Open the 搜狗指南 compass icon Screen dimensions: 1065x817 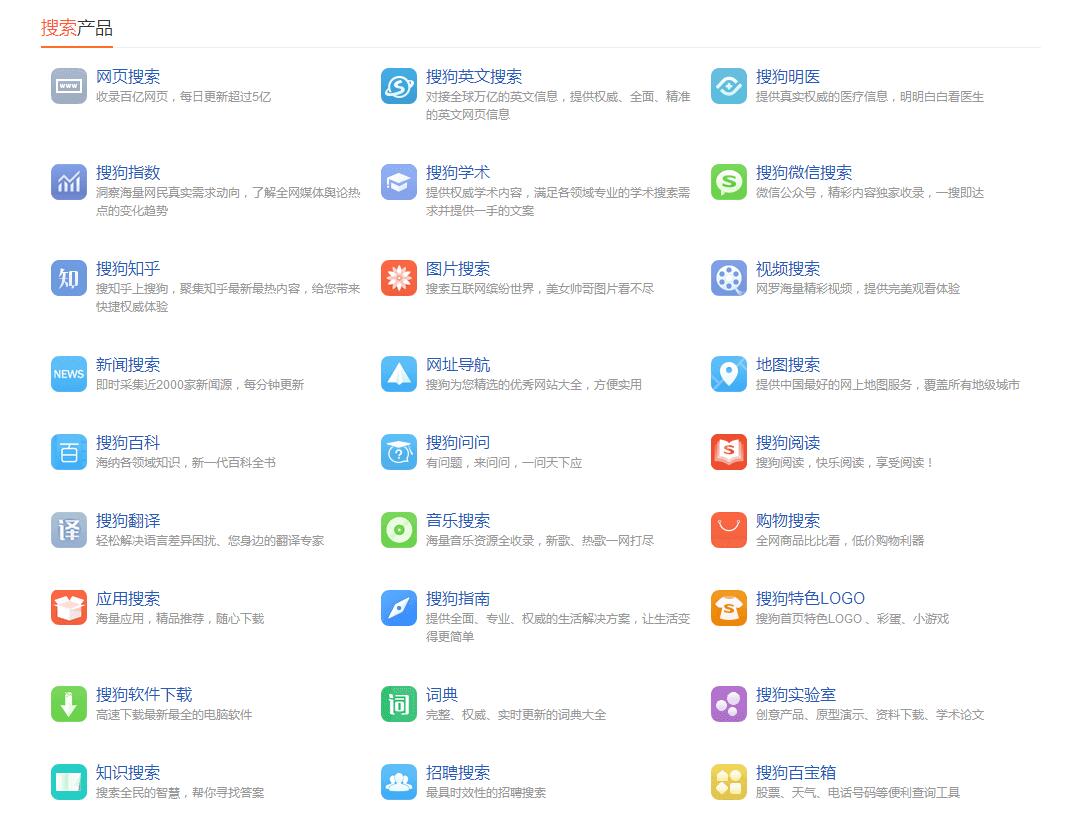coord(399,608)
